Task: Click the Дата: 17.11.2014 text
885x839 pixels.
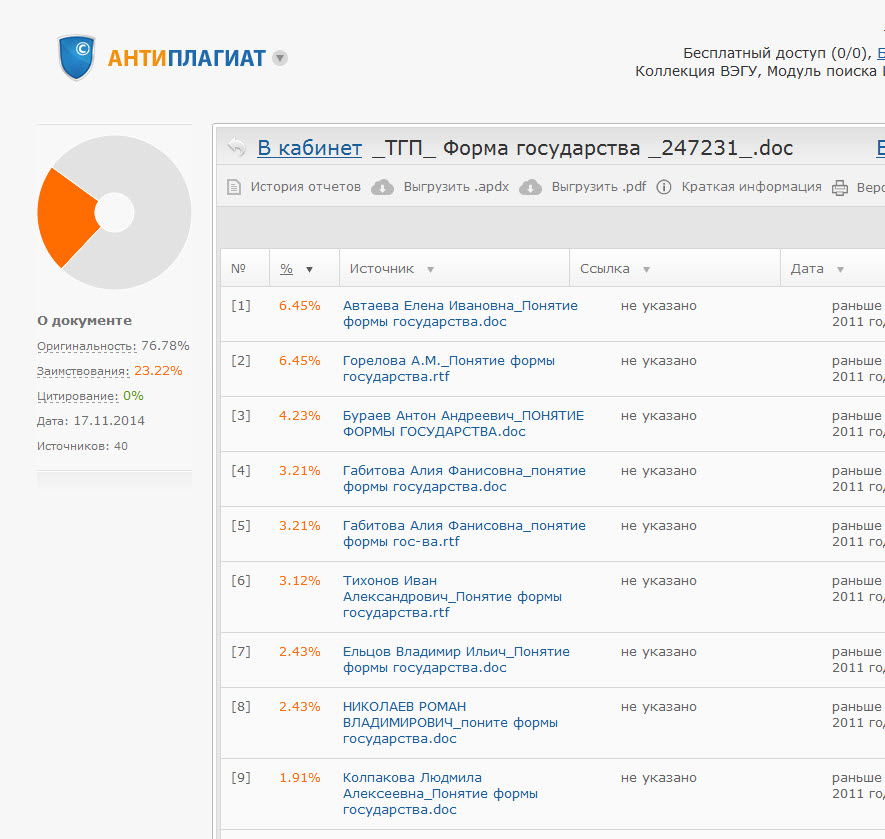Action: point(91,421)
